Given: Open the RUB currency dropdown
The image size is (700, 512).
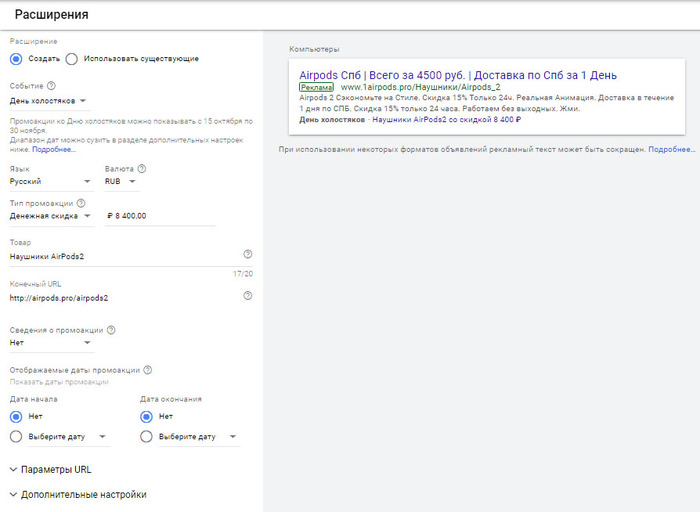Looking at the screenshot, I should [121, 182].
